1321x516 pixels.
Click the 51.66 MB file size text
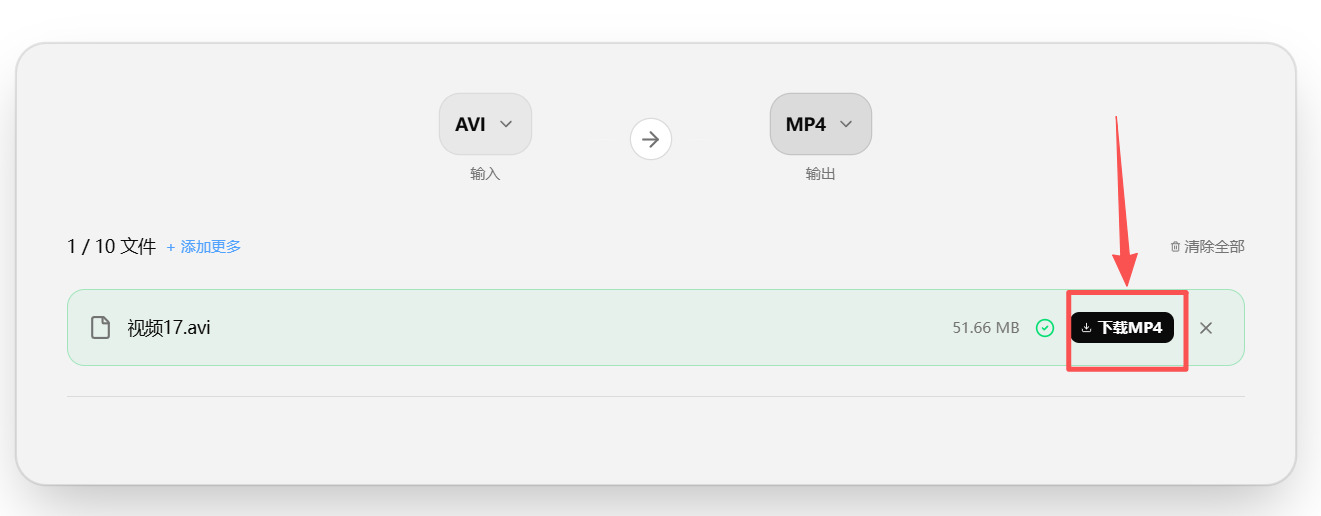(x=986, y=328)
